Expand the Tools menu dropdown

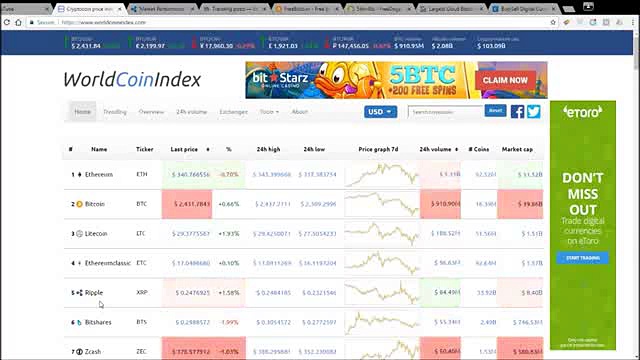click(x=269, y=111)
